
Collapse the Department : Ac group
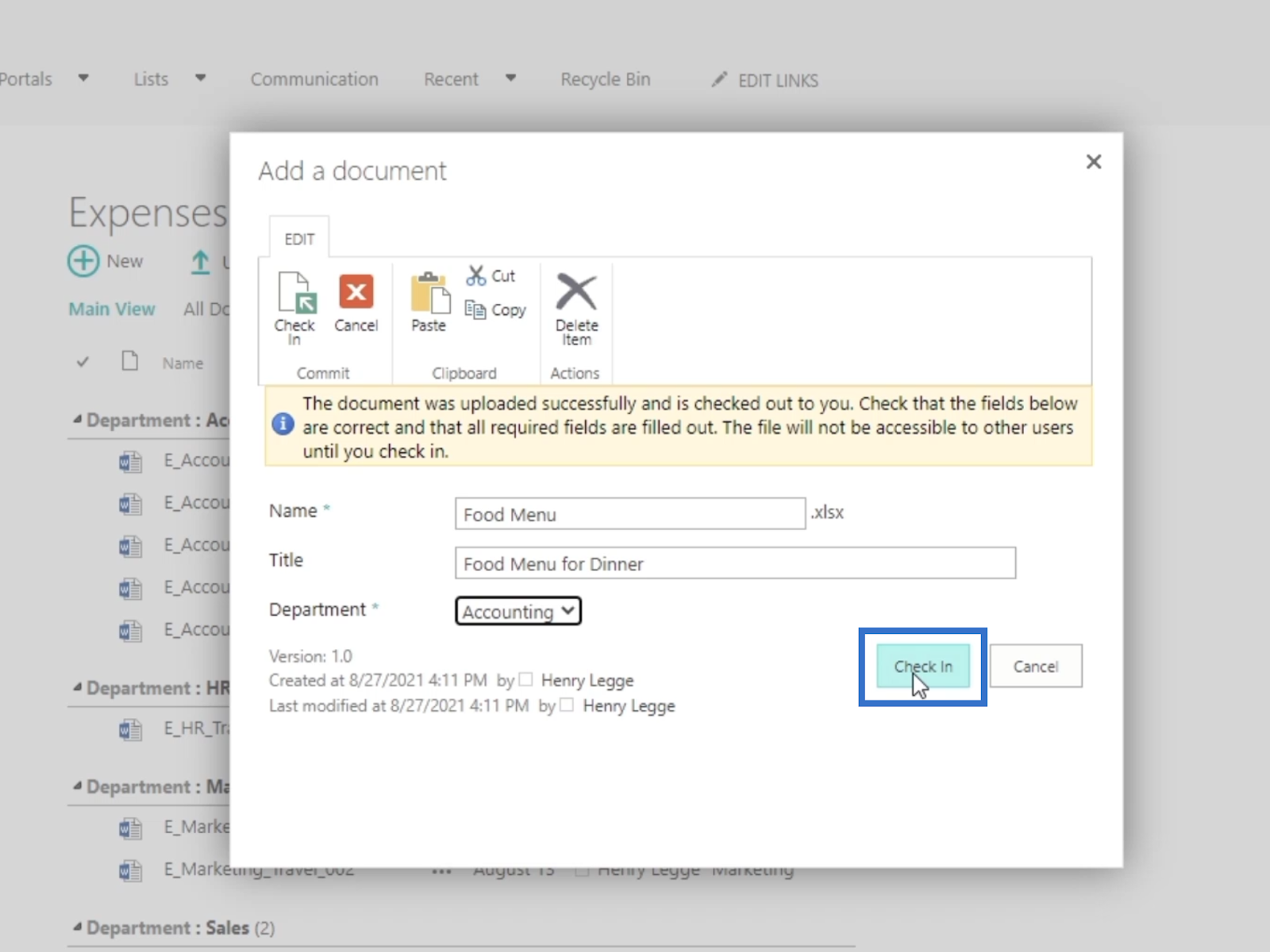[78, 420]
